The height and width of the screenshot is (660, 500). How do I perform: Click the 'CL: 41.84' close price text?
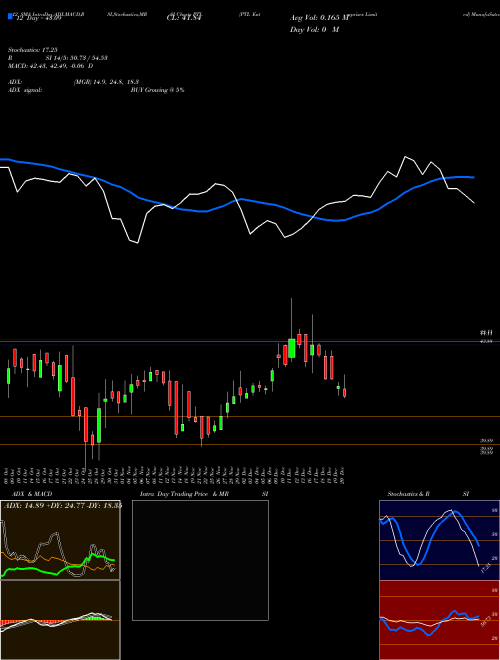(x=185, y=18)
